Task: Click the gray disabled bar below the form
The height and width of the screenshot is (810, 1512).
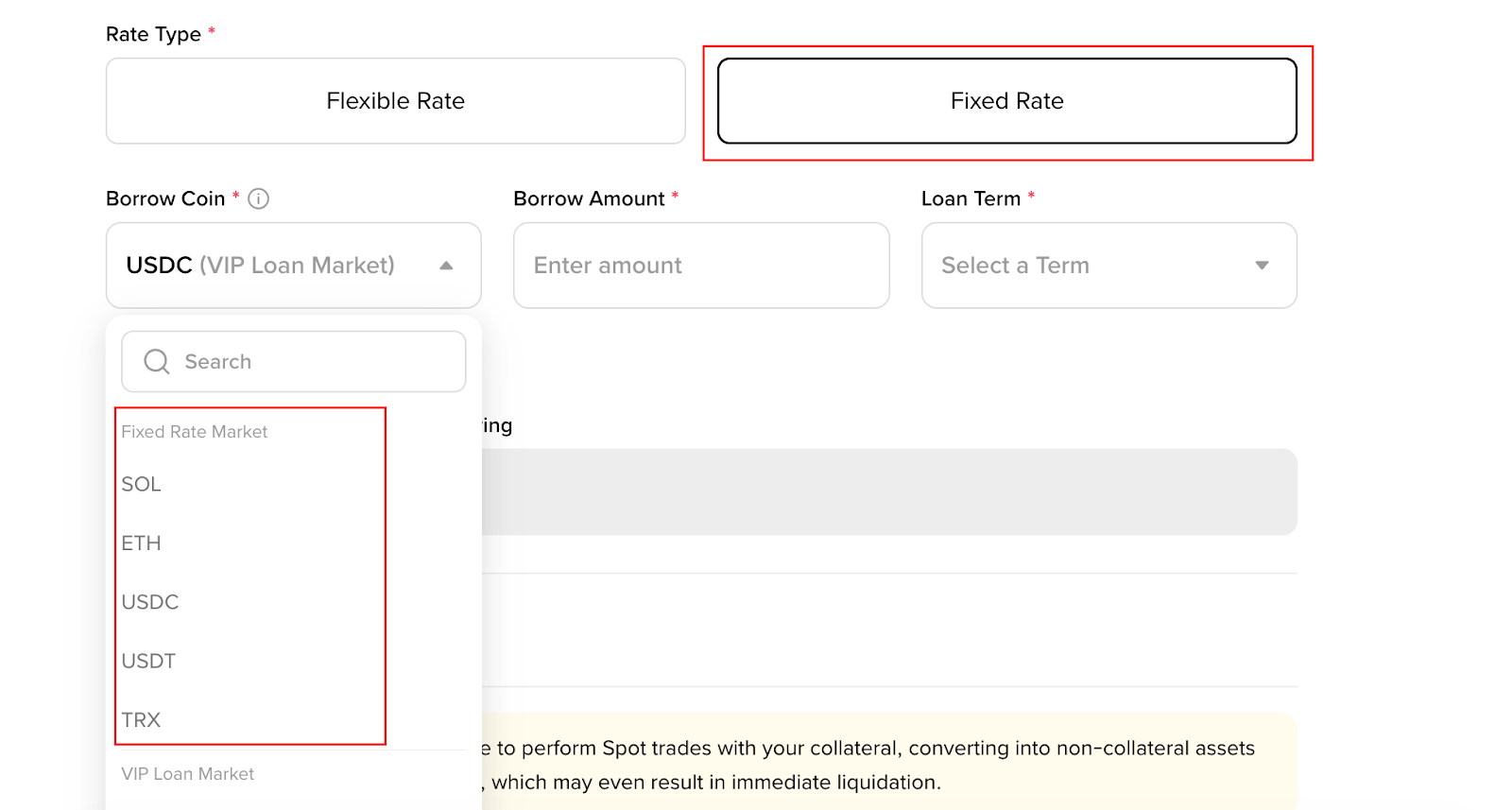Action: tap(888, 491)
